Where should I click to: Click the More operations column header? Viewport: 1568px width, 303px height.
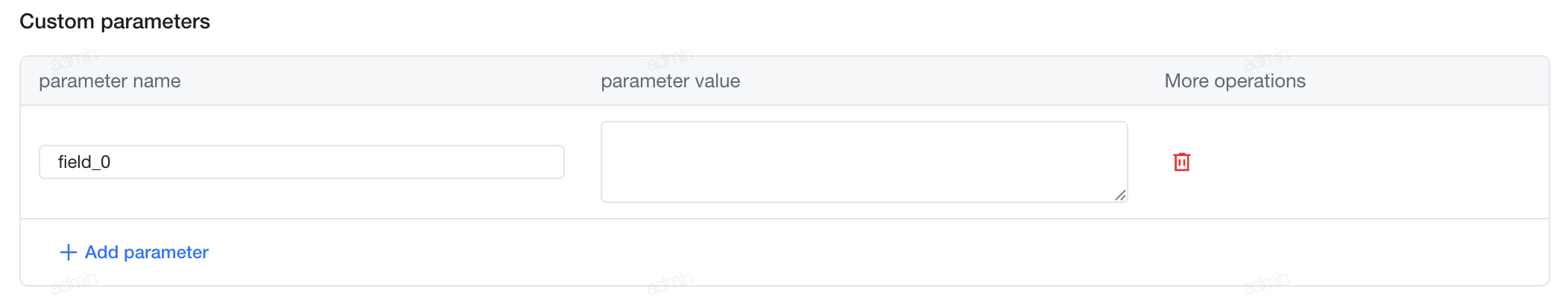[x=1235, y=81]
